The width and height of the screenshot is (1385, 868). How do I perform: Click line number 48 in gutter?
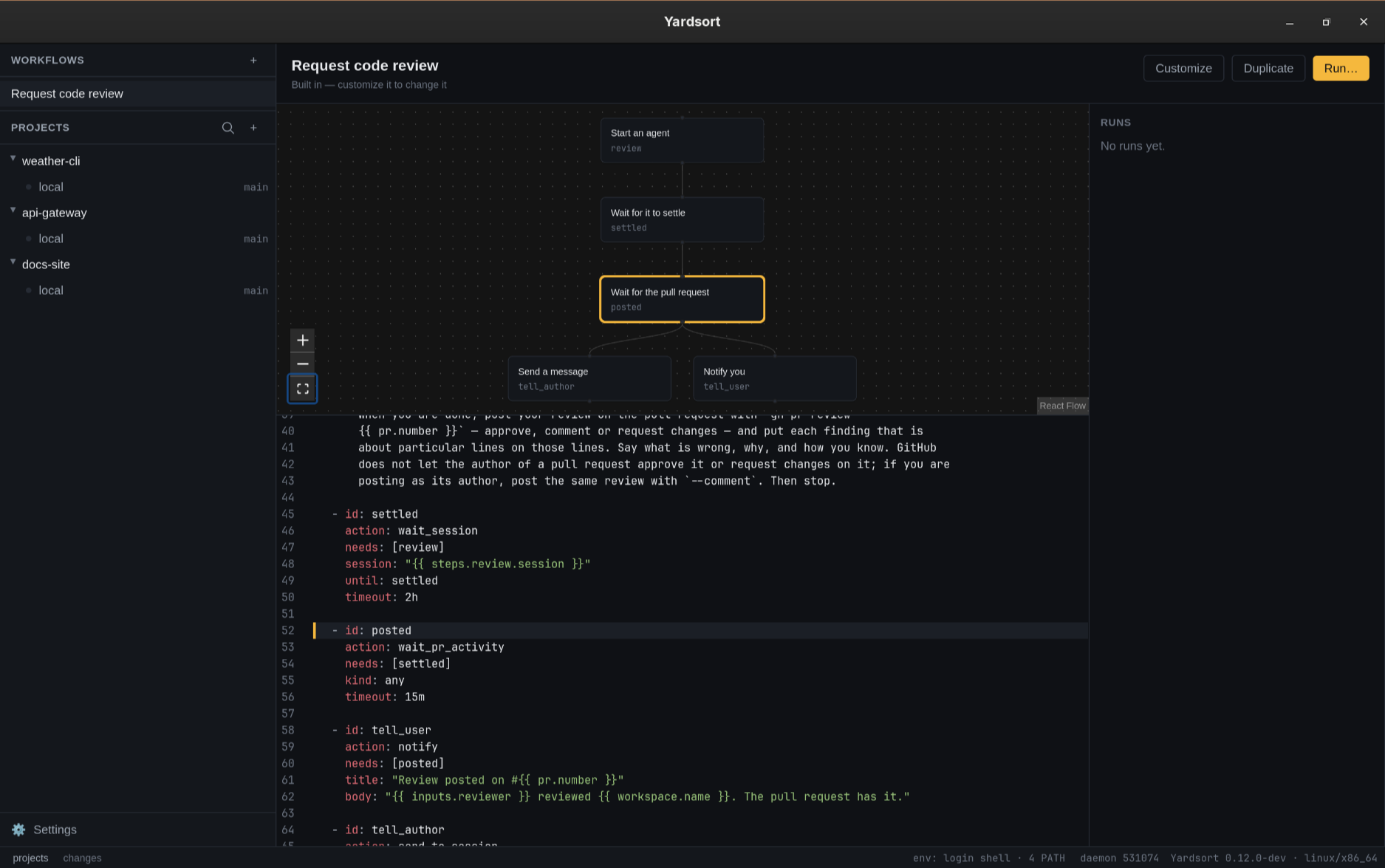click(288, 564)
